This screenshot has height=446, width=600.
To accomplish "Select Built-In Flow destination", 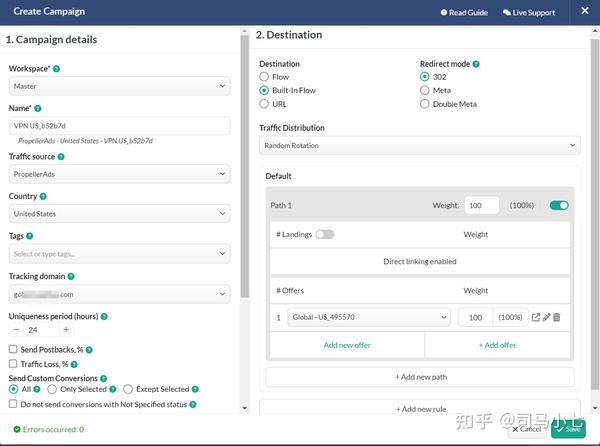I will (x=264, y=90).
